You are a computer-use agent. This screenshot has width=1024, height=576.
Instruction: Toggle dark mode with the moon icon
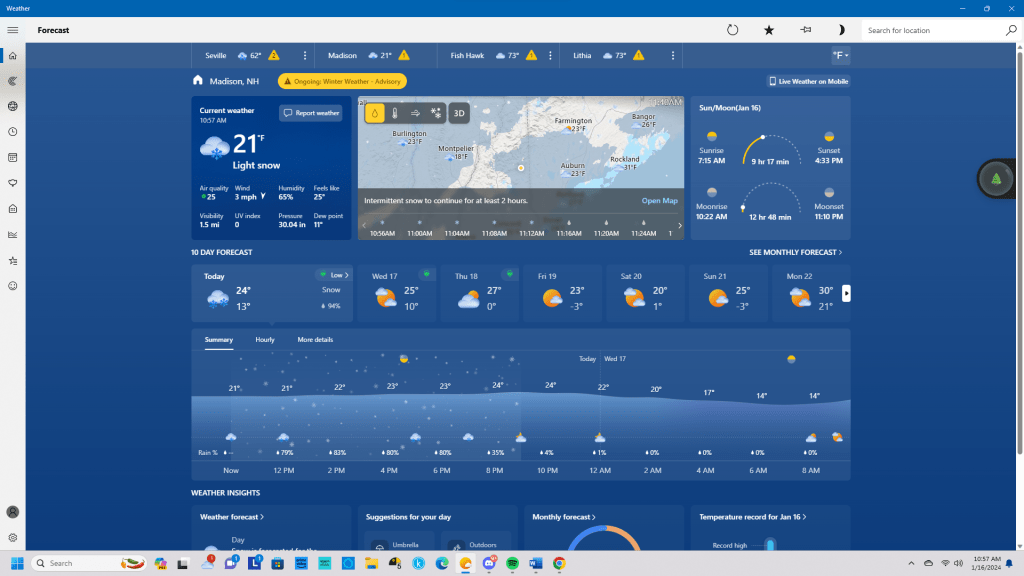point(841,30)
